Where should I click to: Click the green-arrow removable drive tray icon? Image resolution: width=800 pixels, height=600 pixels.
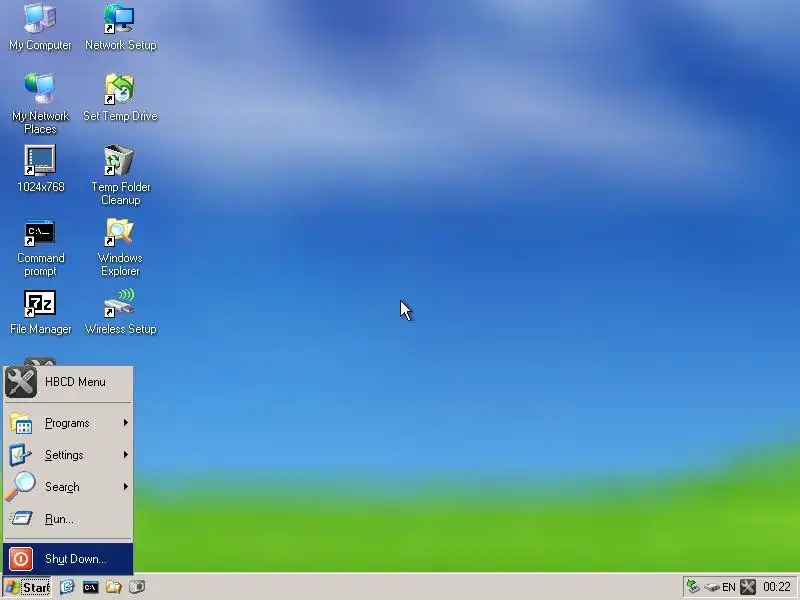(693, 587)
